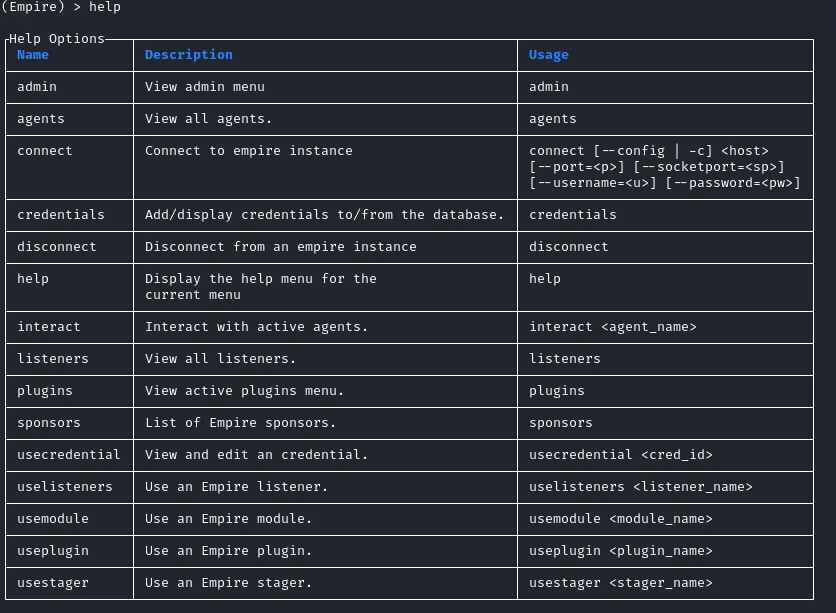Click the 'connect' command in Name column

[45, 151]
